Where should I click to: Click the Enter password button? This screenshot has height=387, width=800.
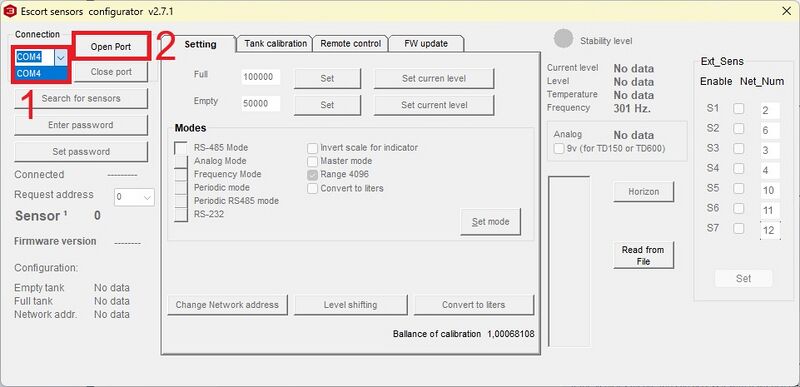pyautogui.click(x=81, y=125)
